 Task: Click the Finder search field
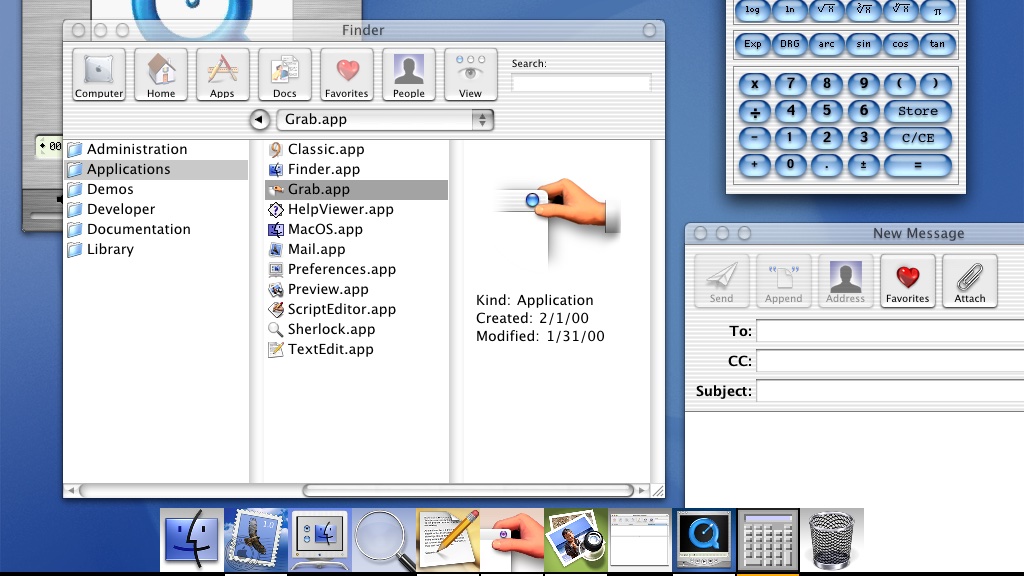click(581, 83)
